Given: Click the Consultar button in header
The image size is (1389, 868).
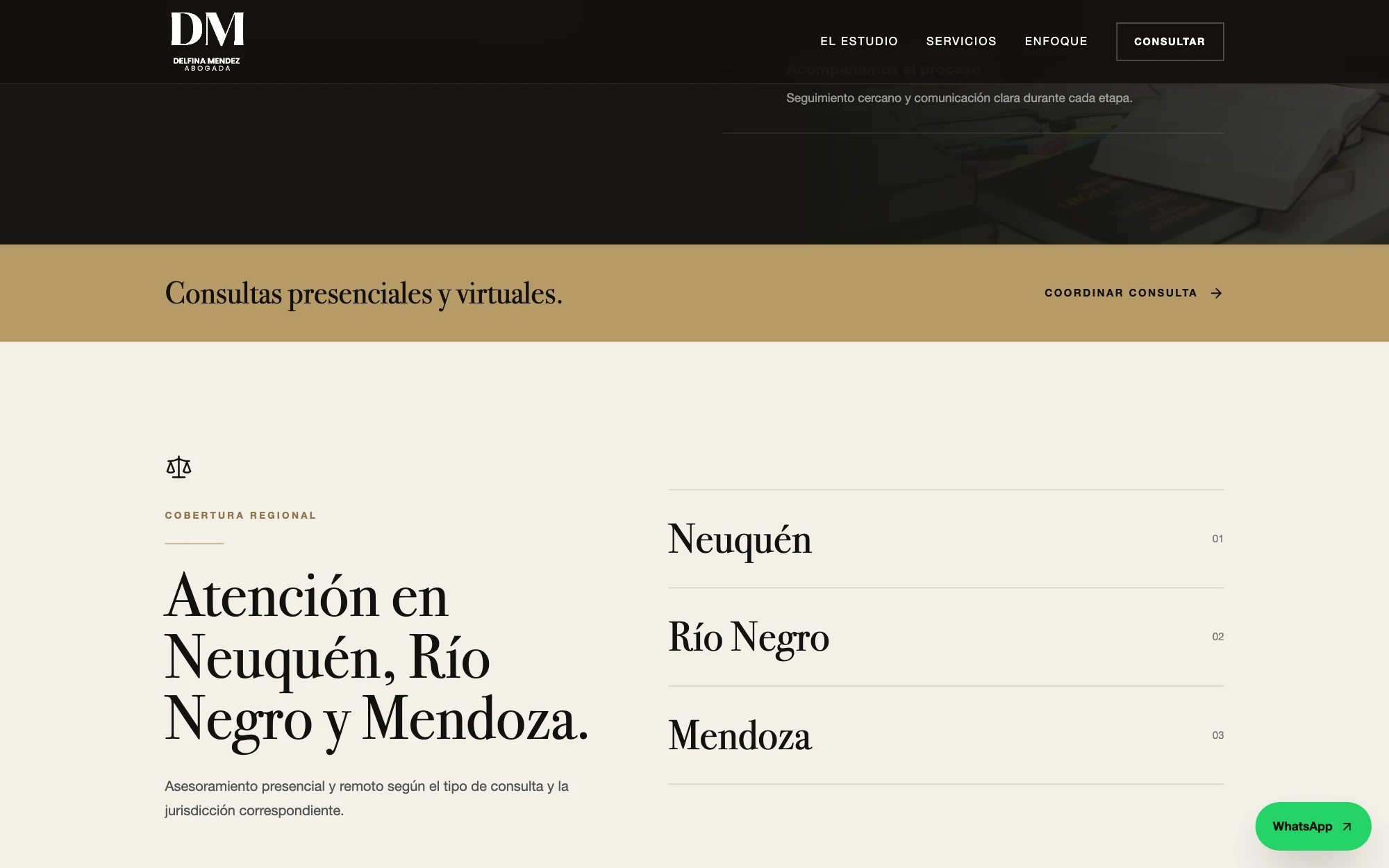Looking at the screenshot, I should (x=1170, y=42).
